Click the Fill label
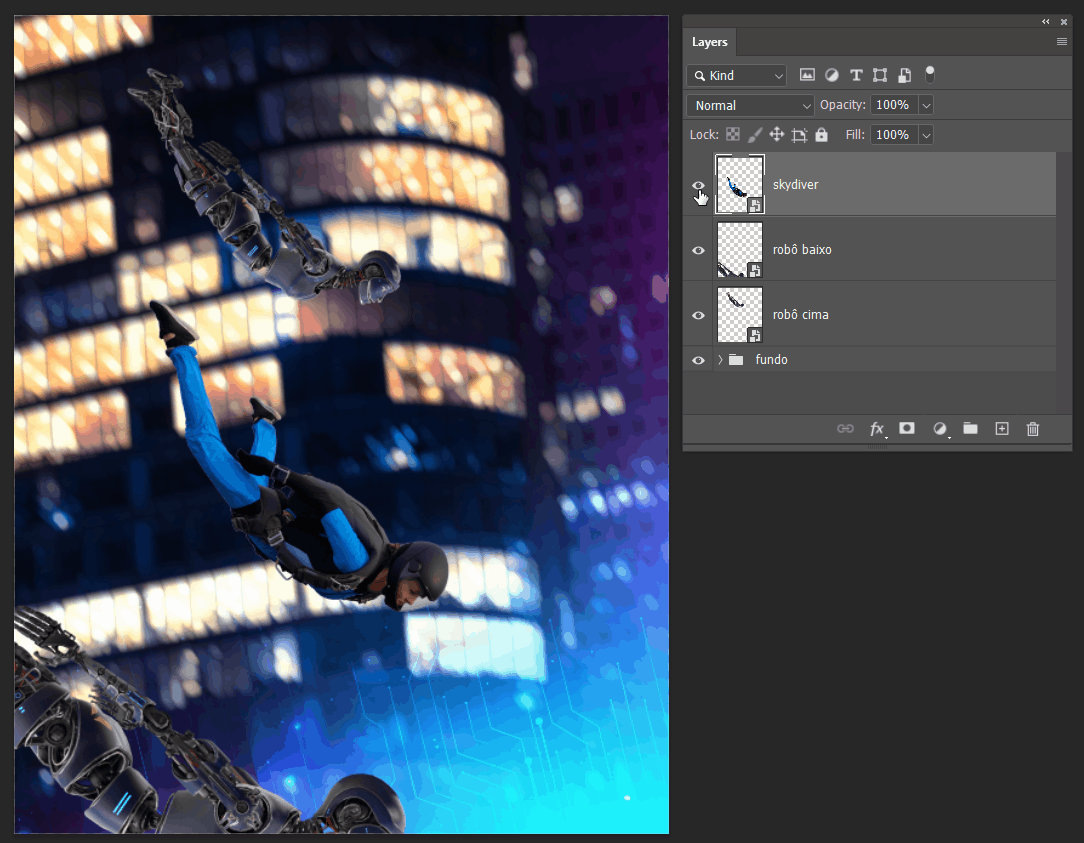 point(855,135)
